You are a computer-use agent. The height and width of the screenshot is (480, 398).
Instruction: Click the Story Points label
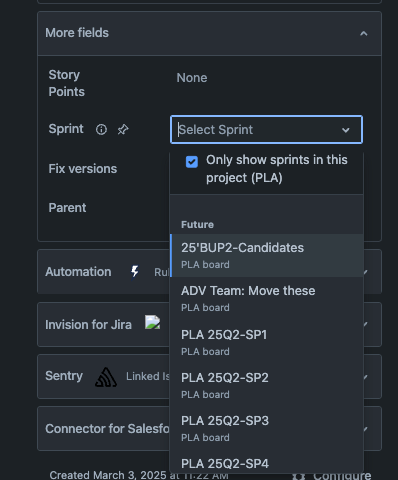[67, 83]
